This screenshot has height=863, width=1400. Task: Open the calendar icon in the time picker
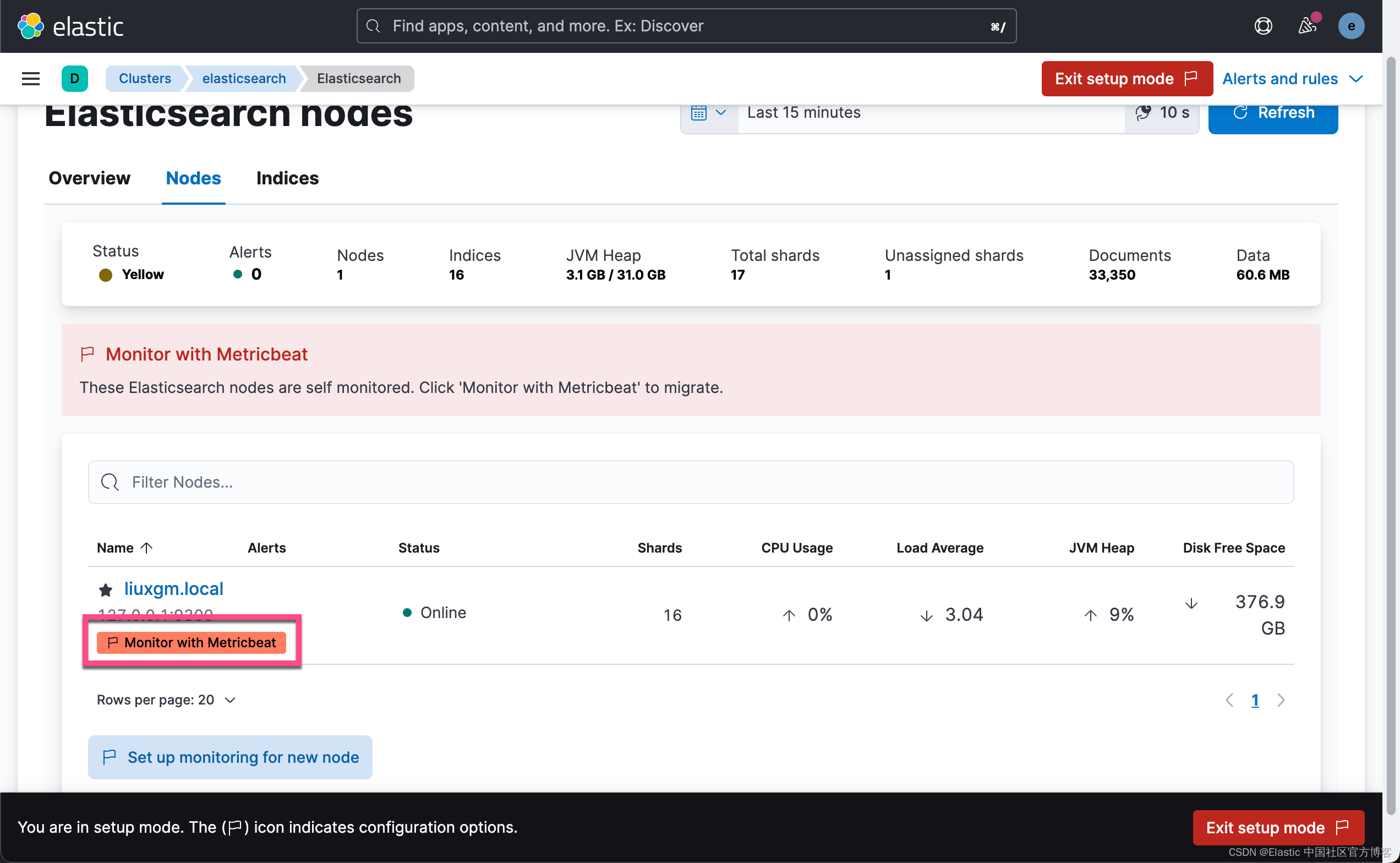tap(699, 112)
